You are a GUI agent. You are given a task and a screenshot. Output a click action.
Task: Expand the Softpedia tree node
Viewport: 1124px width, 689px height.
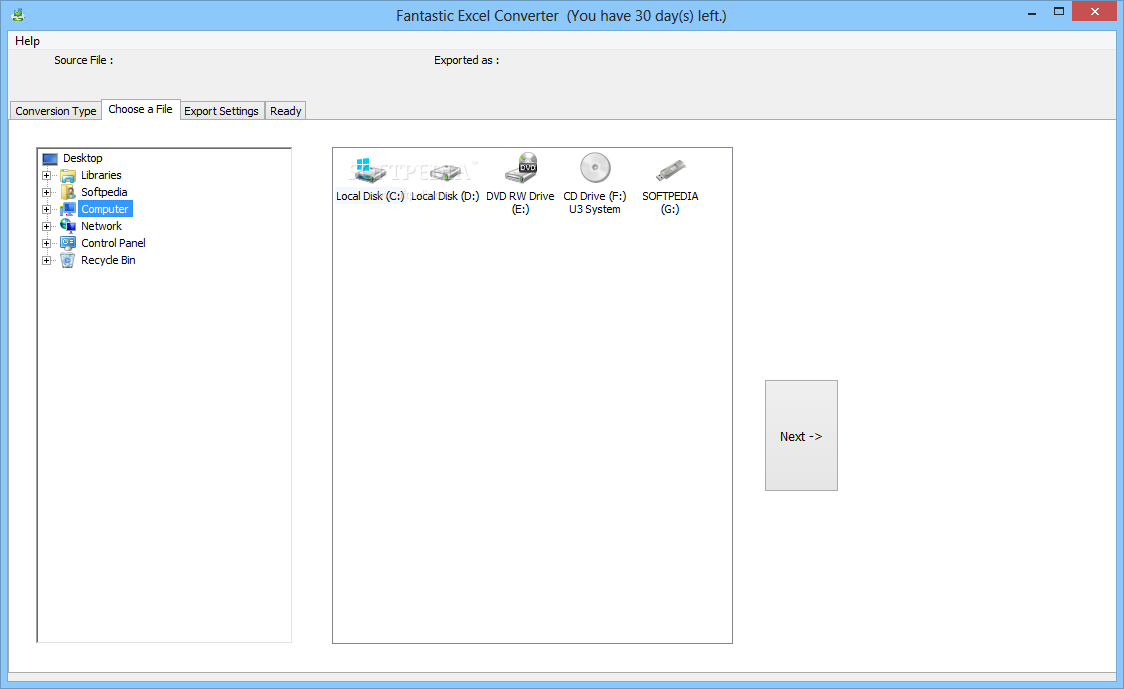(47, 192)
